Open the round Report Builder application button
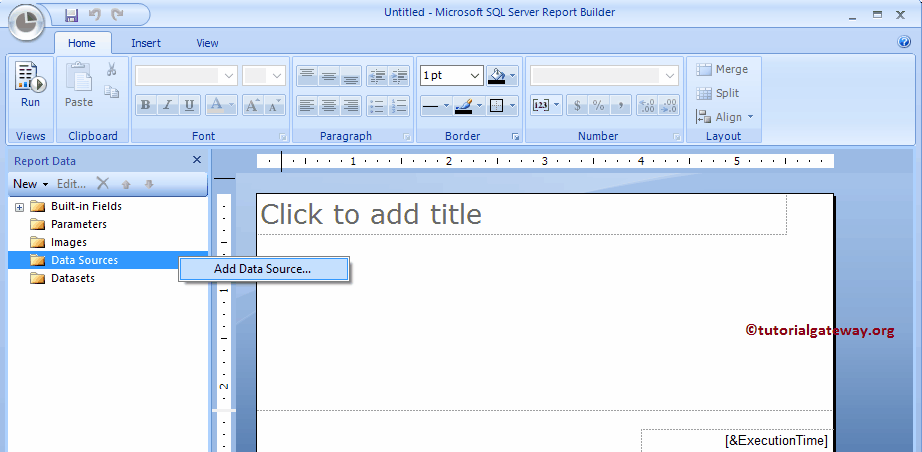Screen dimensions: 922x452 [26, 23]
